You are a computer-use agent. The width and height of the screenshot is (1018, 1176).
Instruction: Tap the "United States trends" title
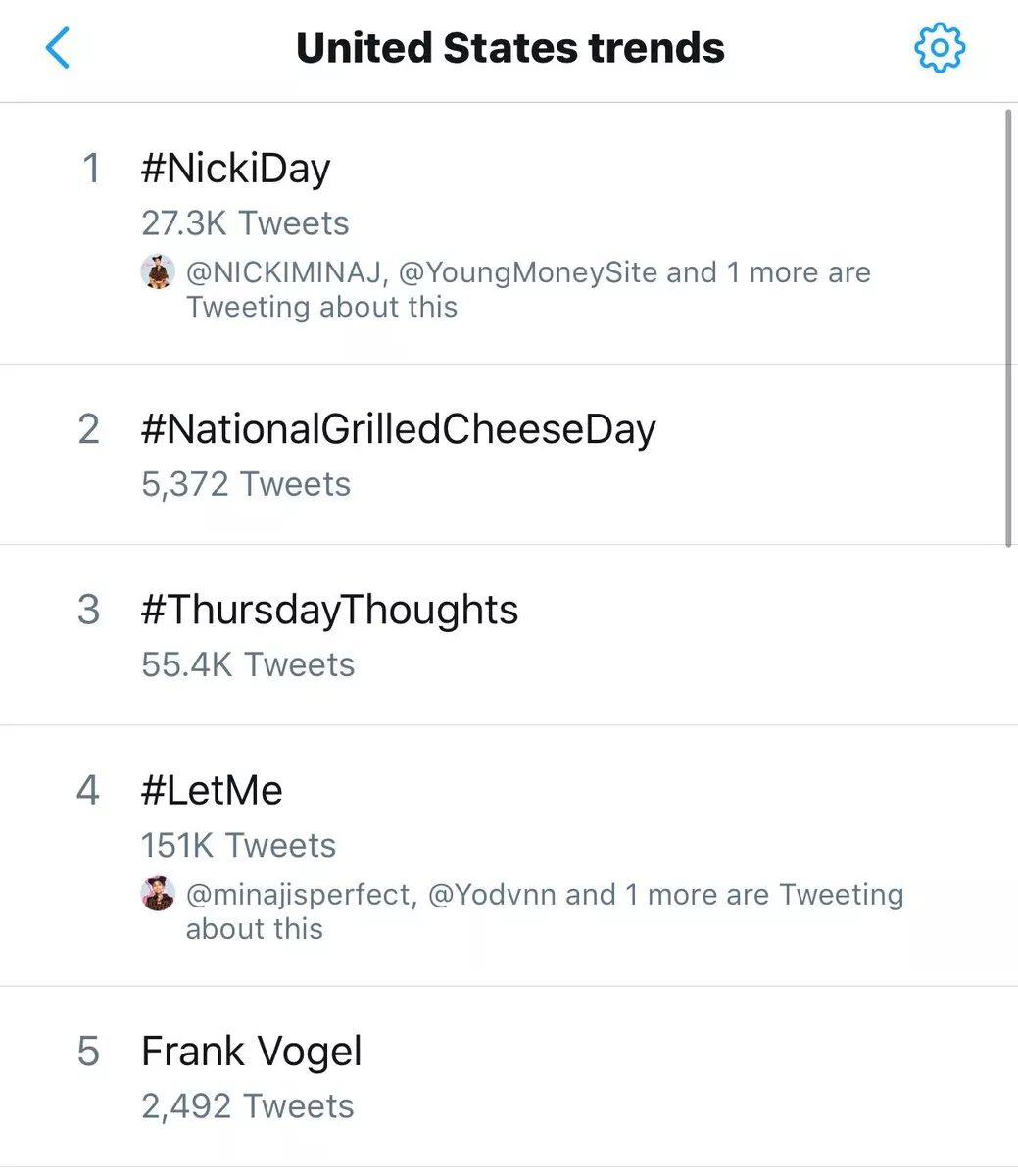point(509,48)
